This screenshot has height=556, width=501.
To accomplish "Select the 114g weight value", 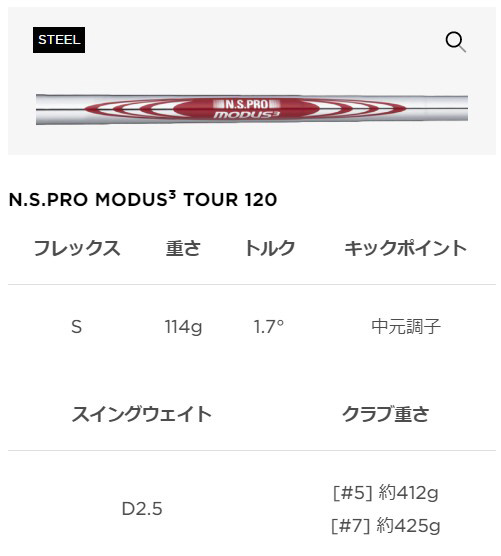I will (x=183, y=327).
